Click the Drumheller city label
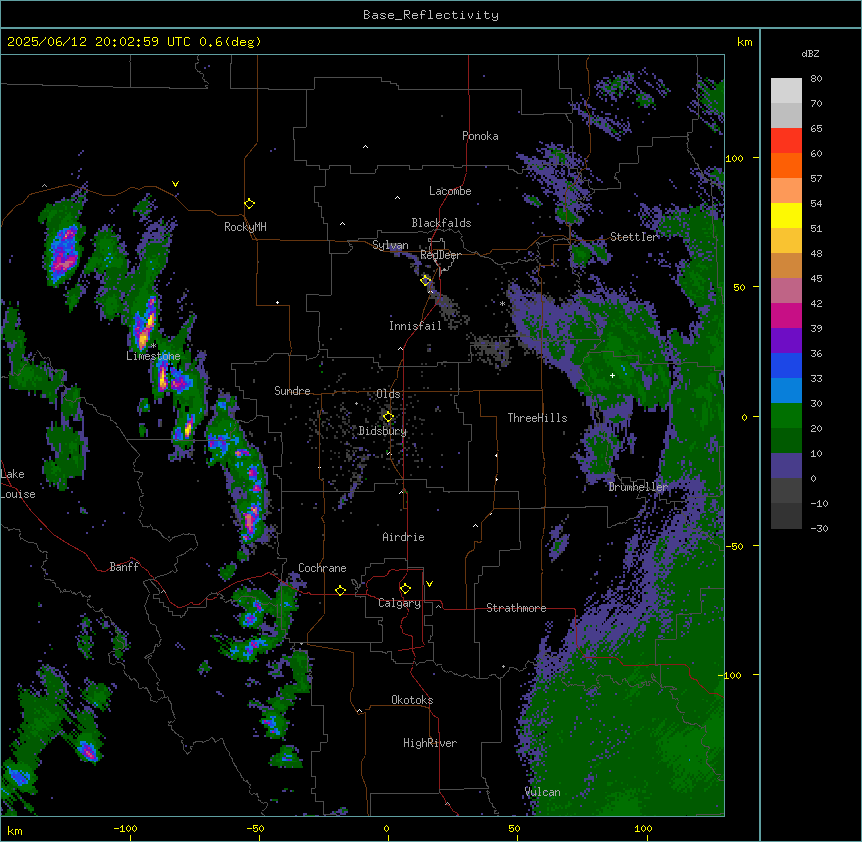 click(x=638, y=487)
